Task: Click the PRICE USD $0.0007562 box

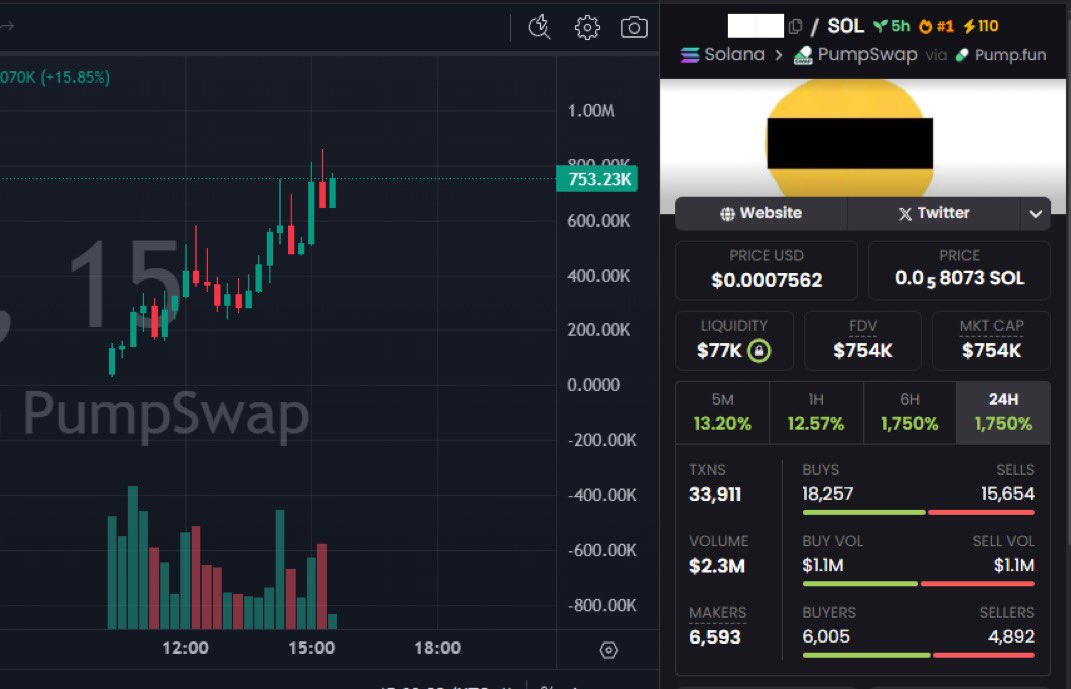Action: pos(766,270)
